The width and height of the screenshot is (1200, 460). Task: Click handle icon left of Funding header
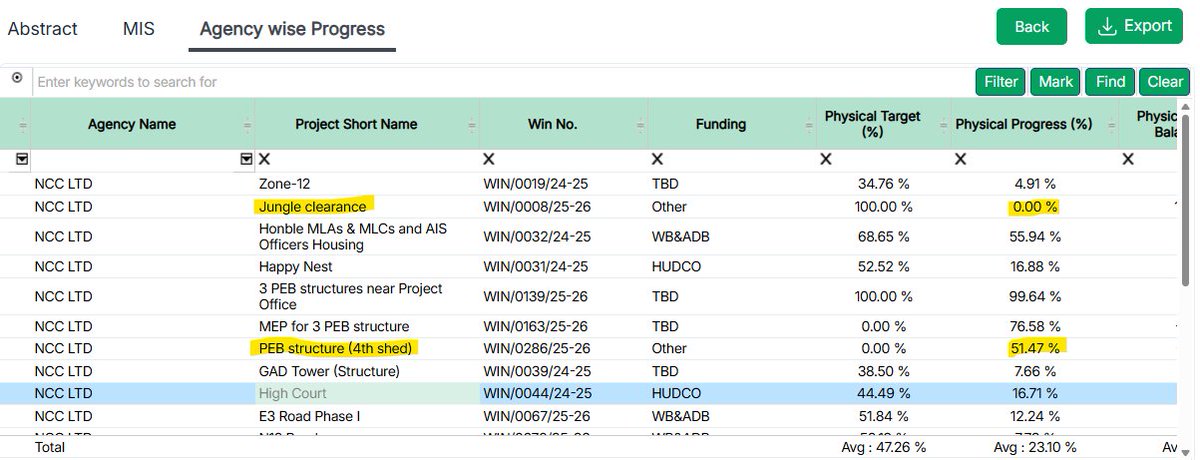click(641, 125)
